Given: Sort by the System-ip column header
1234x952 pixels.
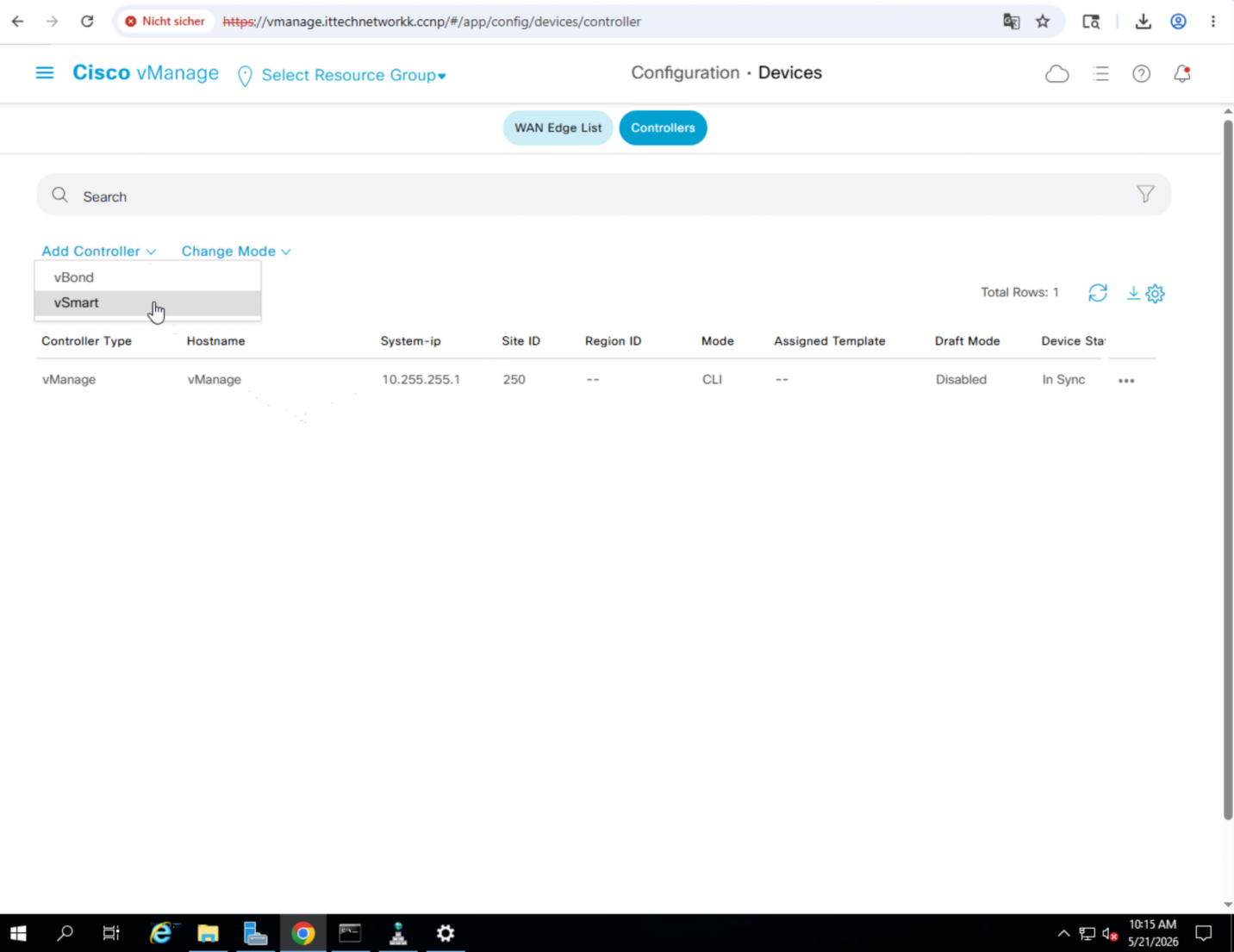Looking at the screenshot, I should pos(410,341).
